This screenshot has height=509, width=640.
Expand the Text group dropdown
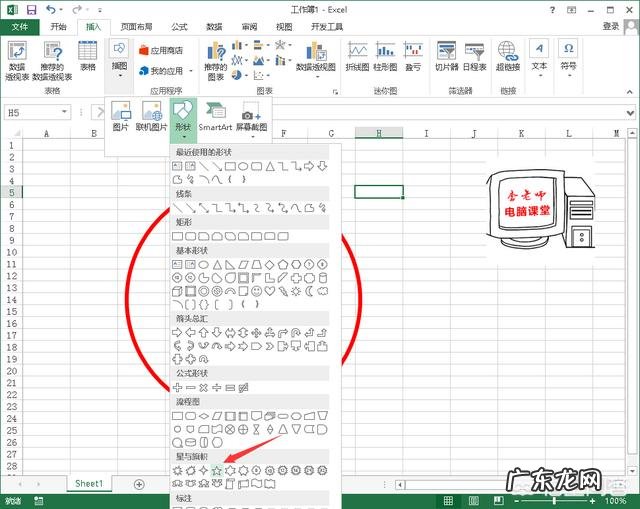point(540,76)
